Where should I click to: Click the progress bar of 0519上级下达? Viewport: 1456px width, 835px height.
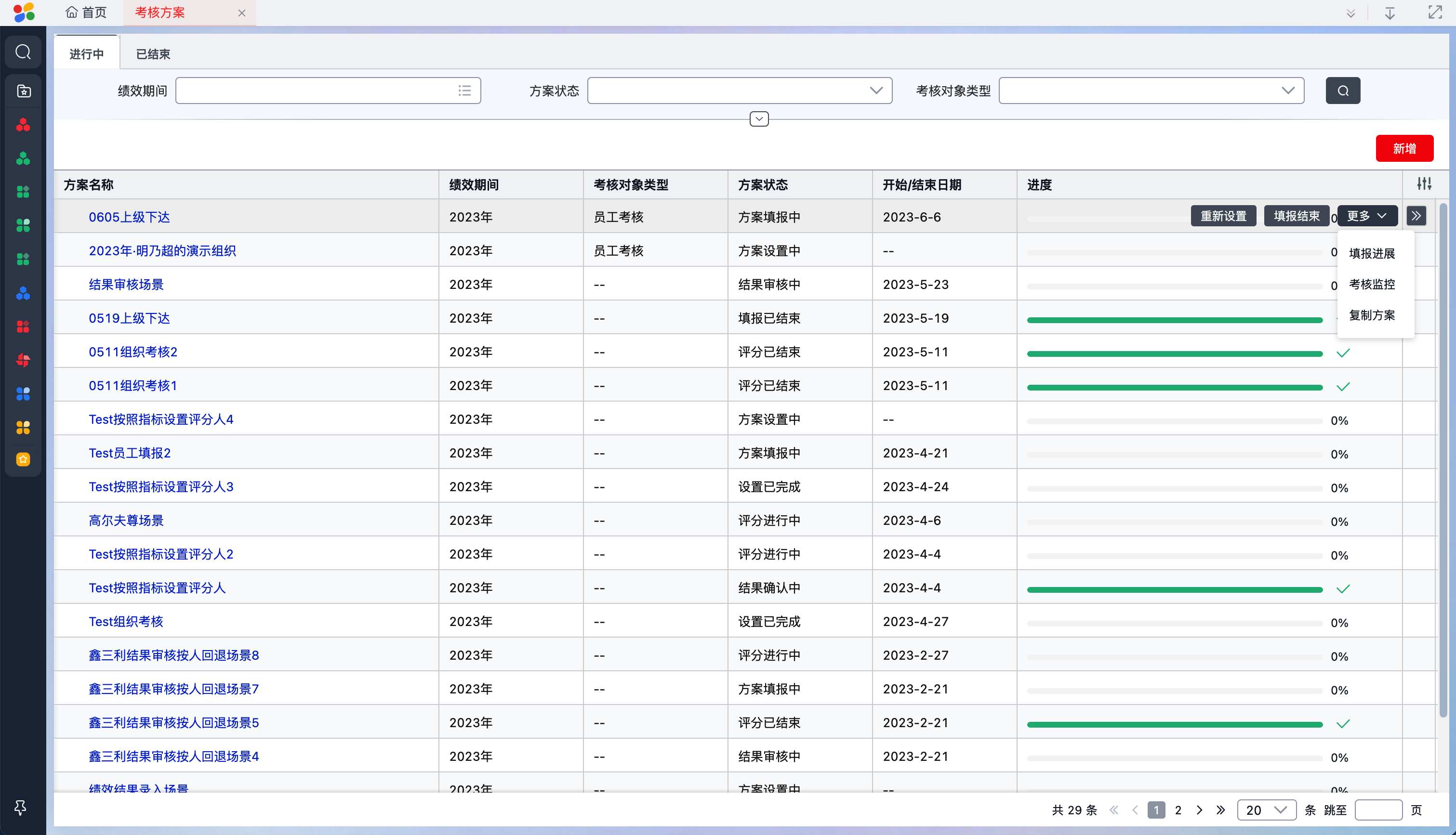[x=1174, y=320]
